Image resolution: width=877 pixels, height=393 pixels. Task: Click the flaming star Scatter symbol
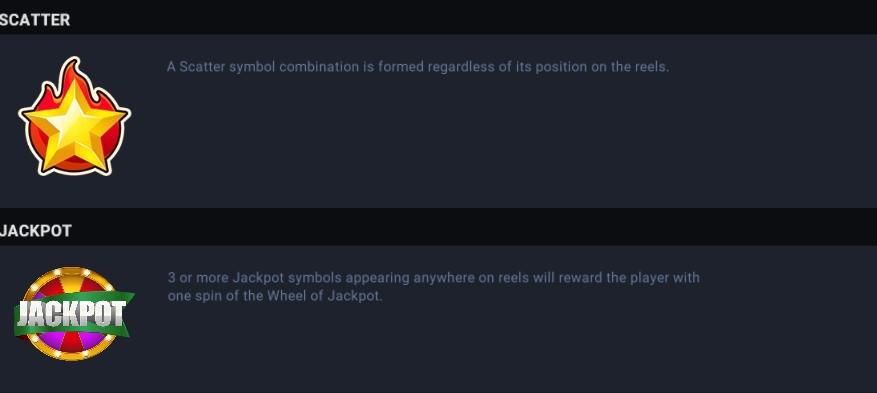tap(74, 116)
